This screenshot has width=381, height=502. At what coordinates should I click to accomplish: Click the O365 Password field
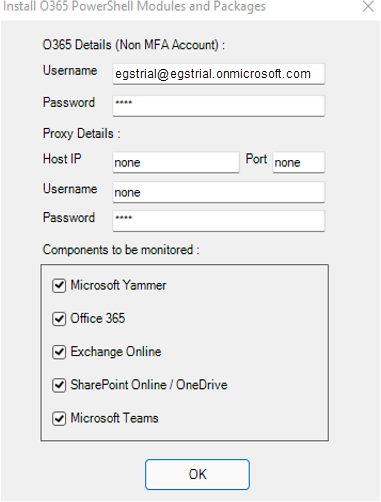pos(218,106)
